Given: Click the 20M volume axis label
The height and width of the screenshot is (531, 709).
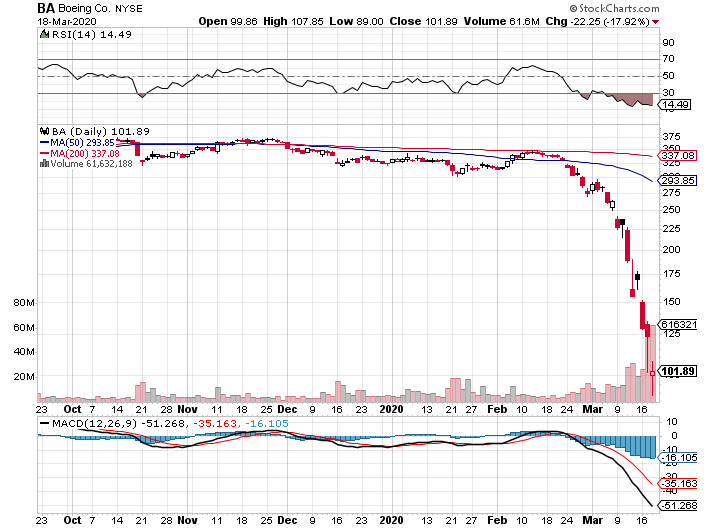Looking at the screenshot, I should (x=24, y=376).
